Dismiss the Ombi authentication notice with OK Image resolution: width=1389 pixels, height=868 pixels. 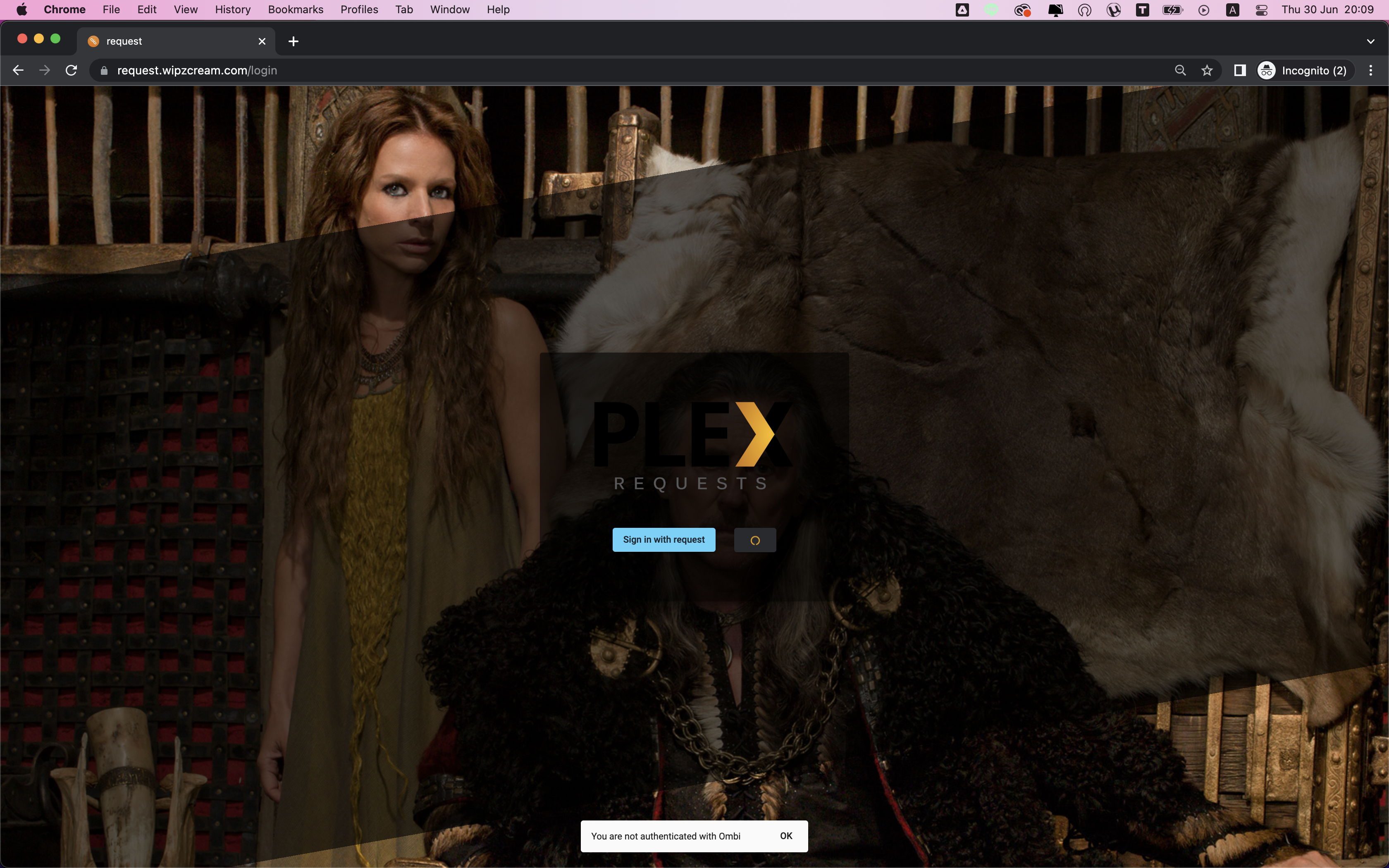coord(786,836)
